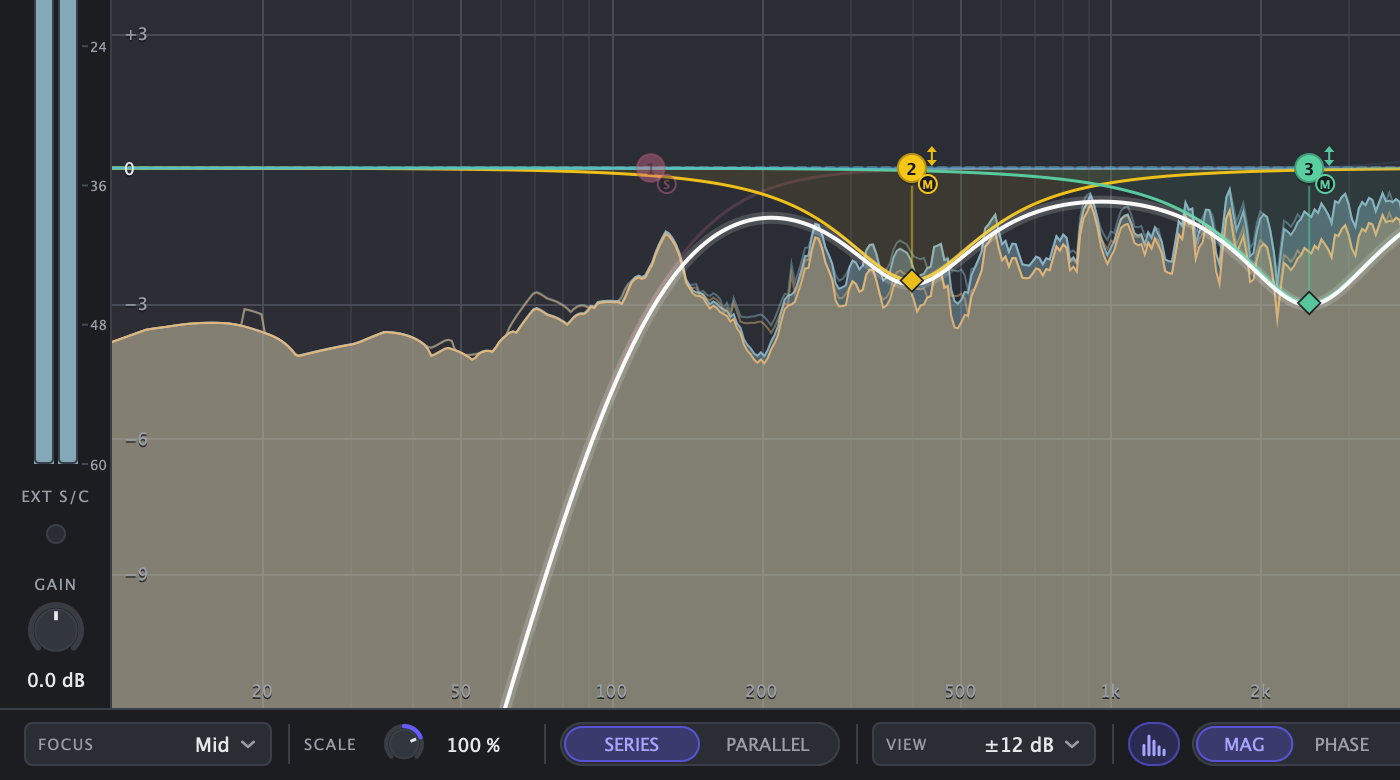The width and height of the screenshot is (1400, 780).
Task: Select green band 3 node
Action: pyautogui.click(x=1309, y=168)
